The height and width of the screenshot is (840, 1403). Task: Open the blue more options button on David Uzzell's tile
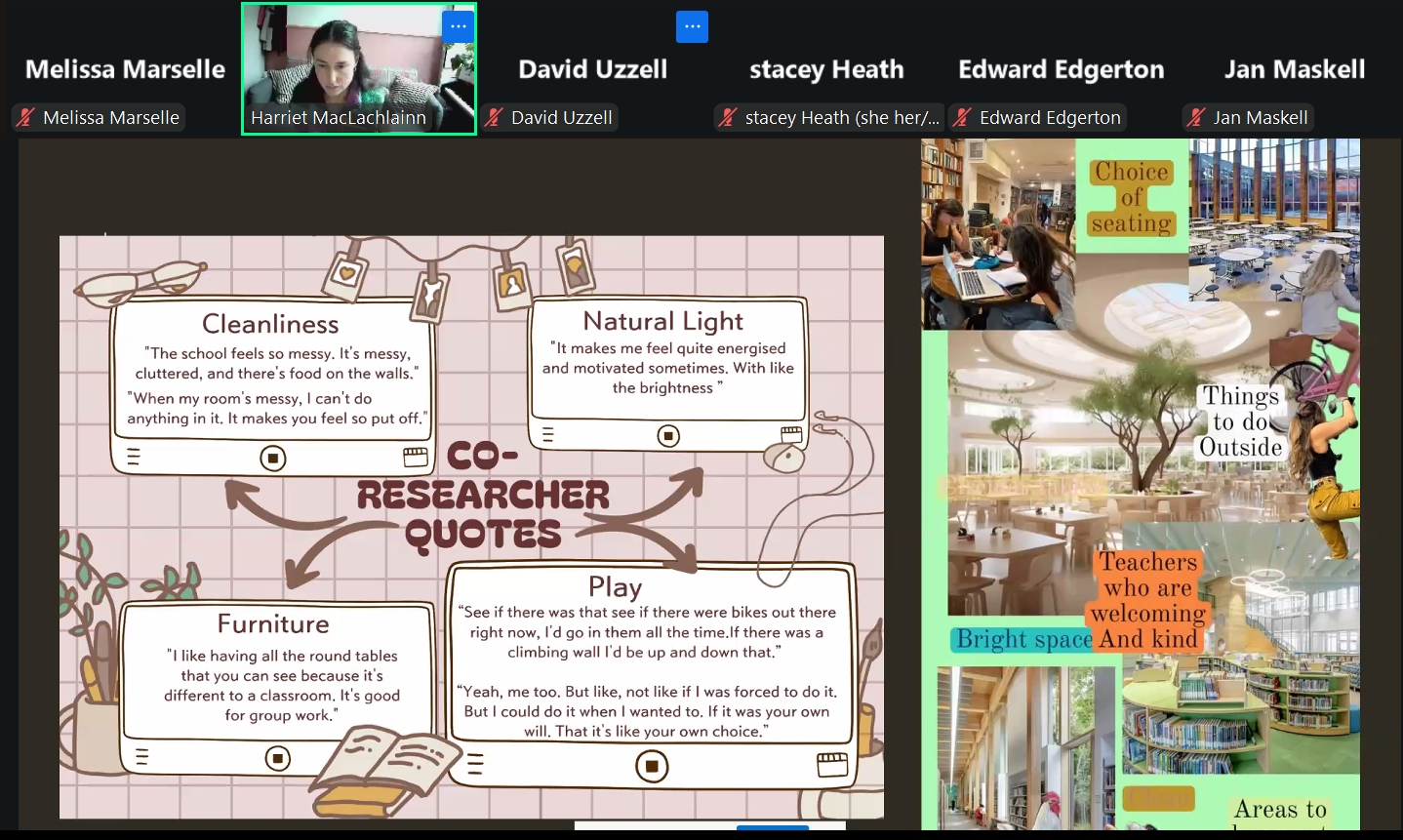tap(692, 26)
